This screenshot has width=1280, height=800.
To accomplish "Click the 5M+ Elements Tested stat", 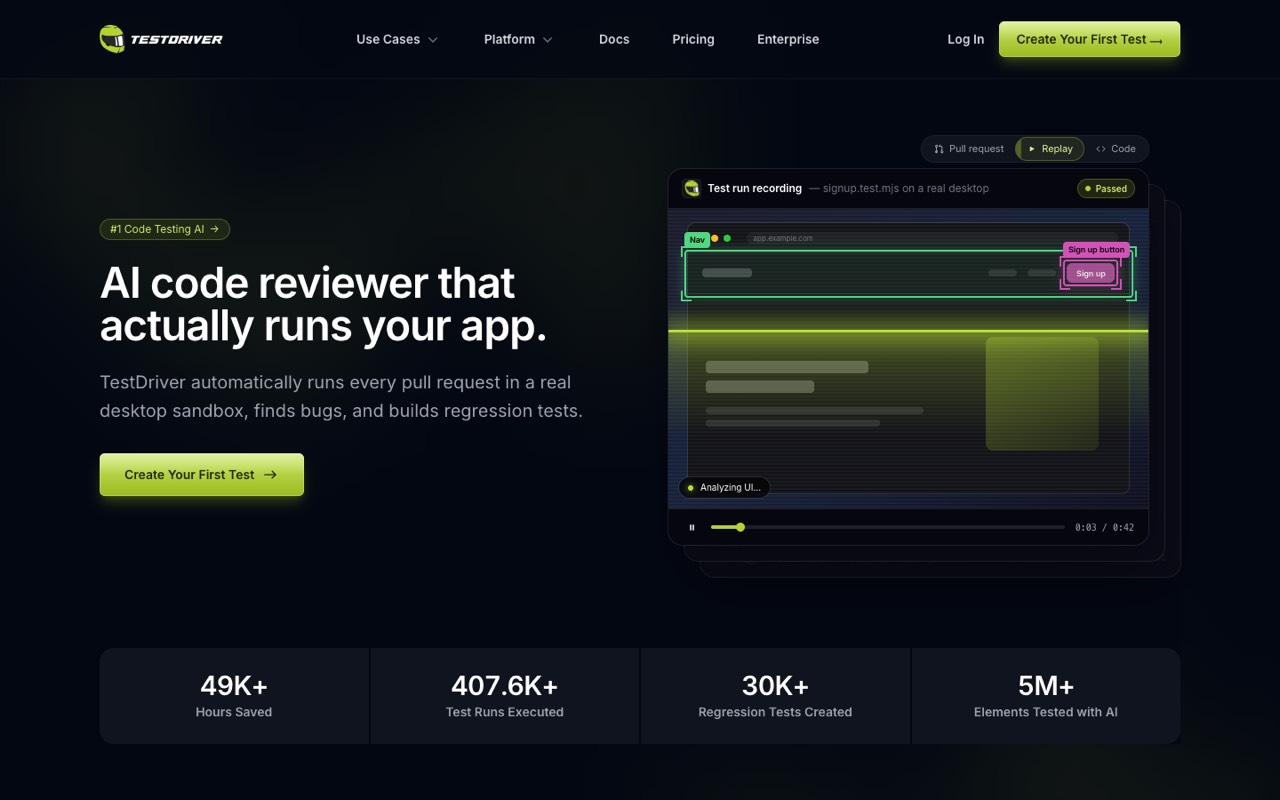I will [1046, 696].
